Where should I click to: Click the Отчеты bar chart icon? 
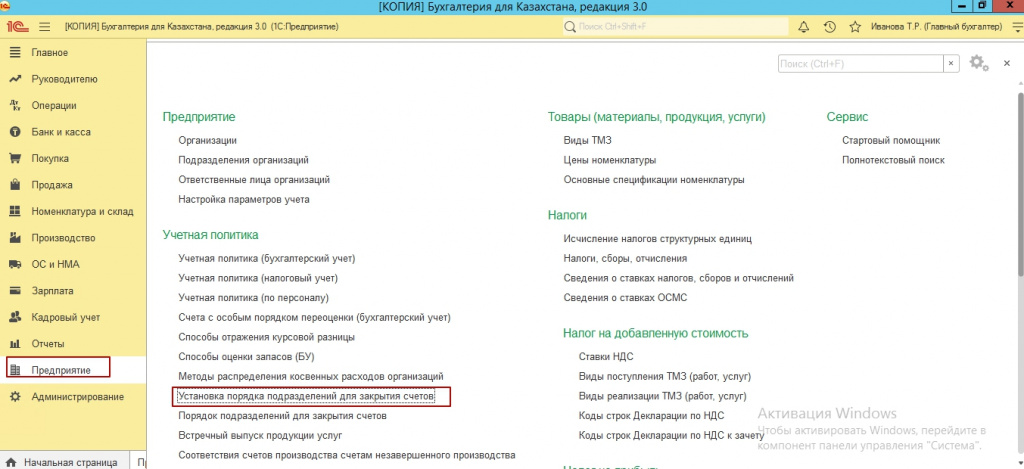point(16,344)
